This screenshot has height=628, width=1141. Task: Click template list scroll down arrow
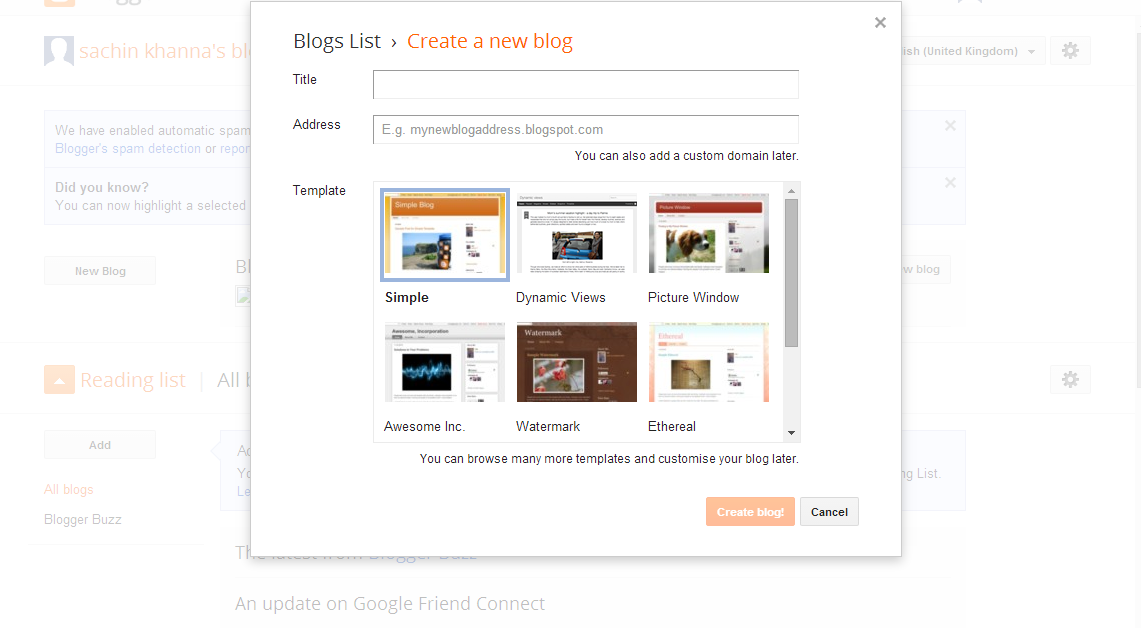click(792, 433)
